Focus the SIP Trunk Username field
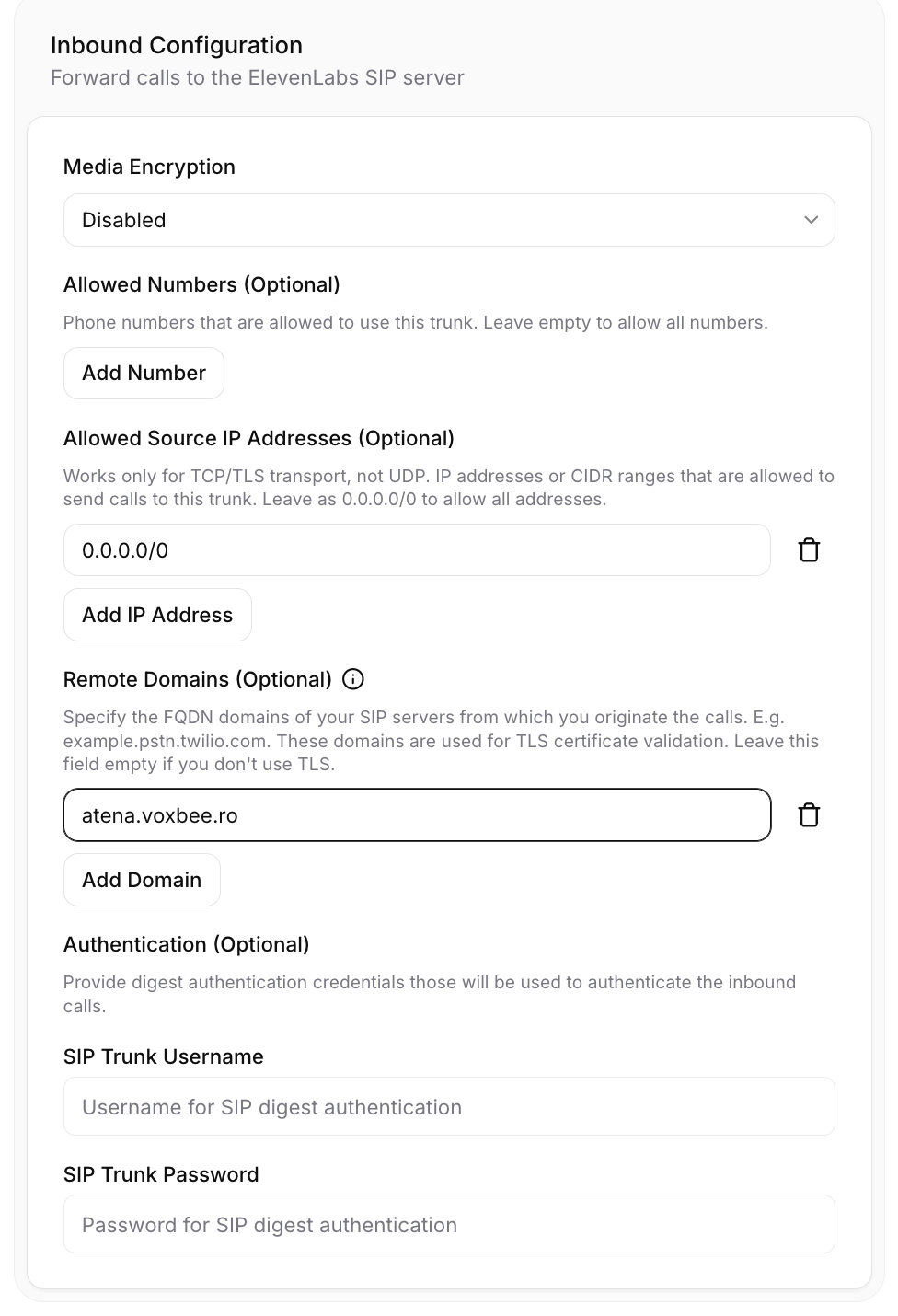 point(448,1106)
